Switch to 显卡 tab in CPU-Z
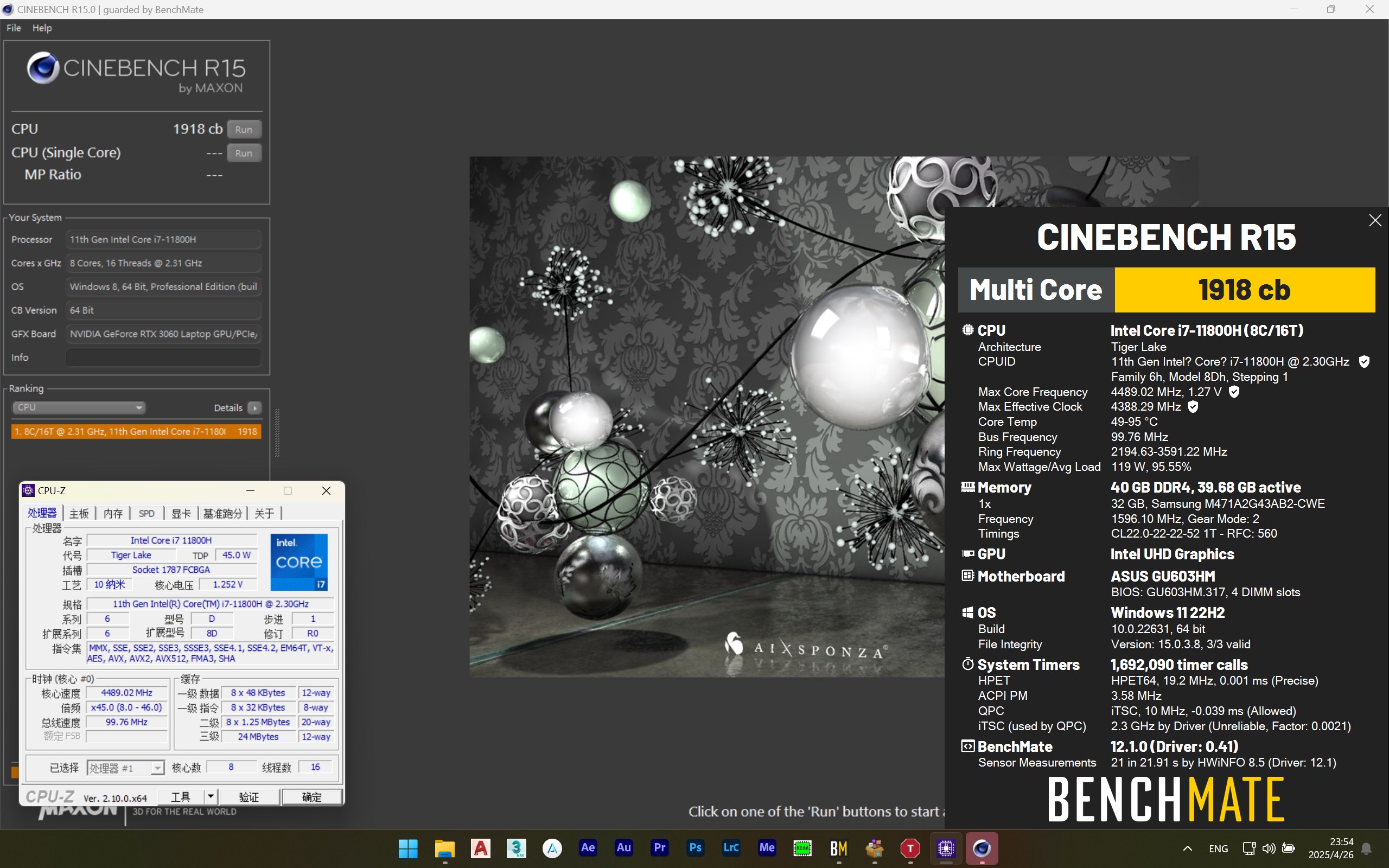This screenshot has width=1389, height=868. [x=181, y=513]
